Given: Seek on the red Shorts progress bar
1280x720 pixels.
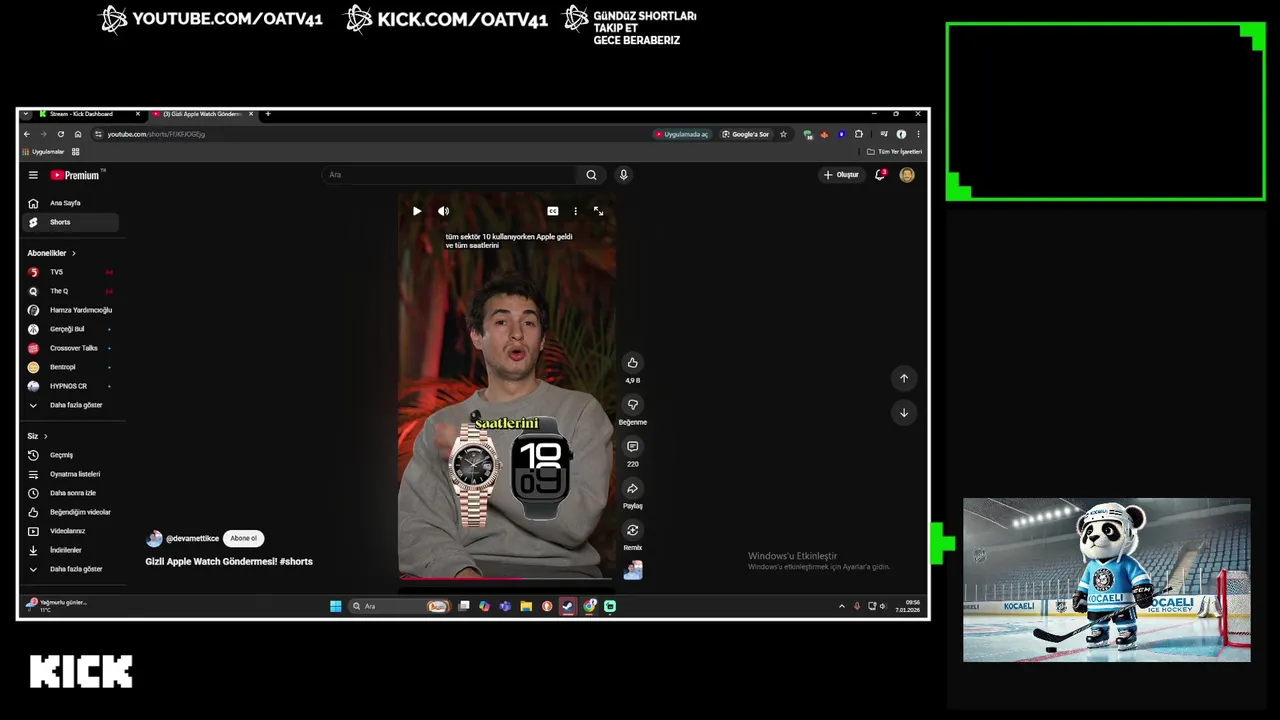Looking at the screenshot, I should pos(506,577).
